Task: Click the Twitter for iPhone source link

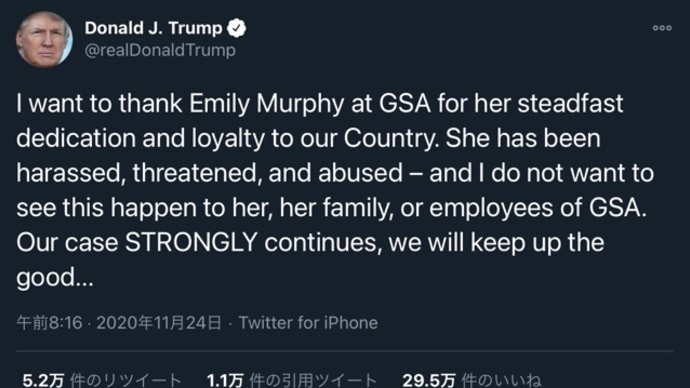Action: coord(308,323)
